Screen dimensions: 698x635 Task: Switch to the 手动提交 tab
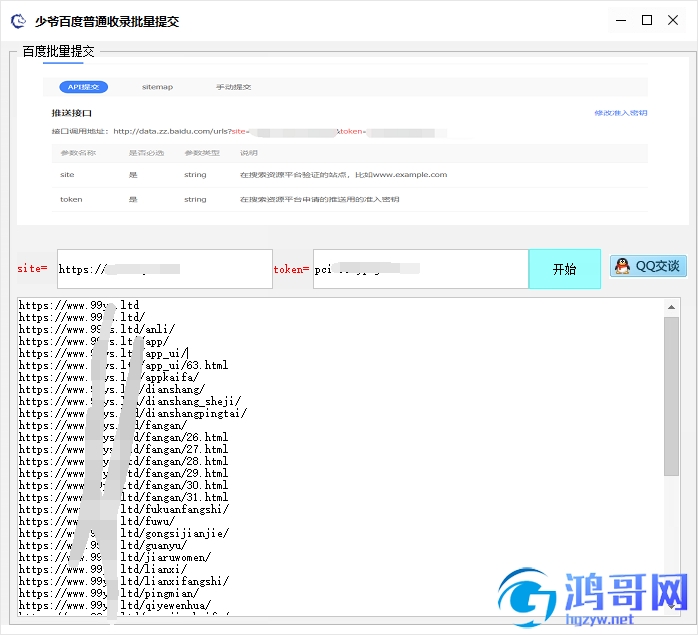click(233, 87)
